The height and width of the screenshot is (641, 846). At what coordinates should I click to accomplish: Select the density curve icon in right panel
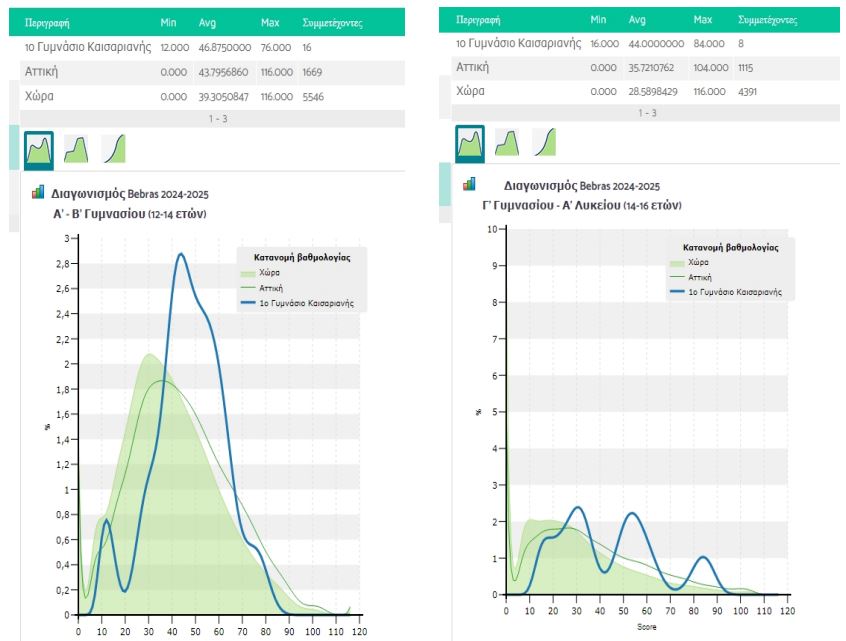(470, 144)
